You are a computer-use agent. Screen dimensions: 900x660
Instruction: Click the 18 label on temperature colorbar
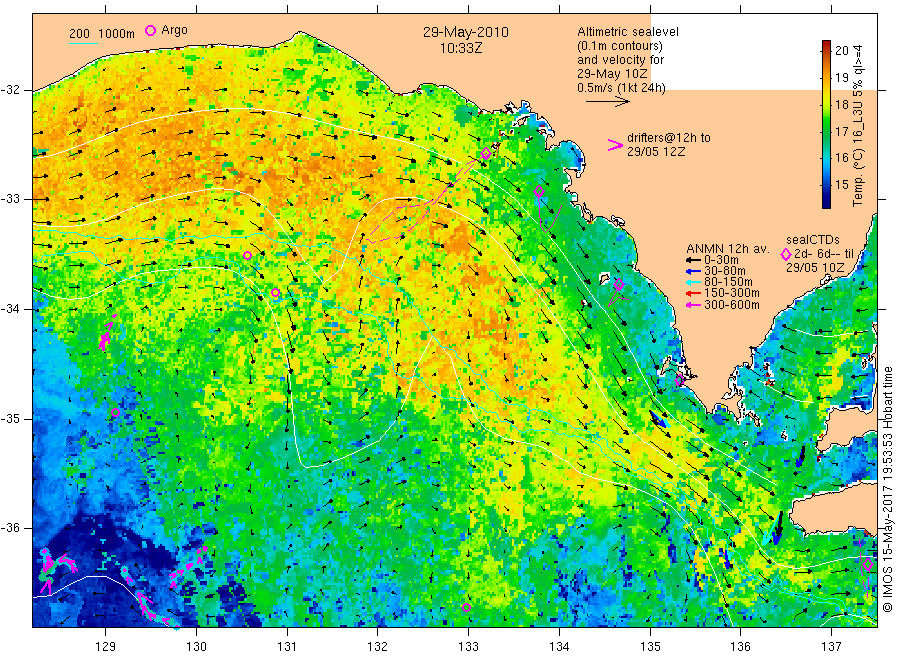[x=842, y=104]
